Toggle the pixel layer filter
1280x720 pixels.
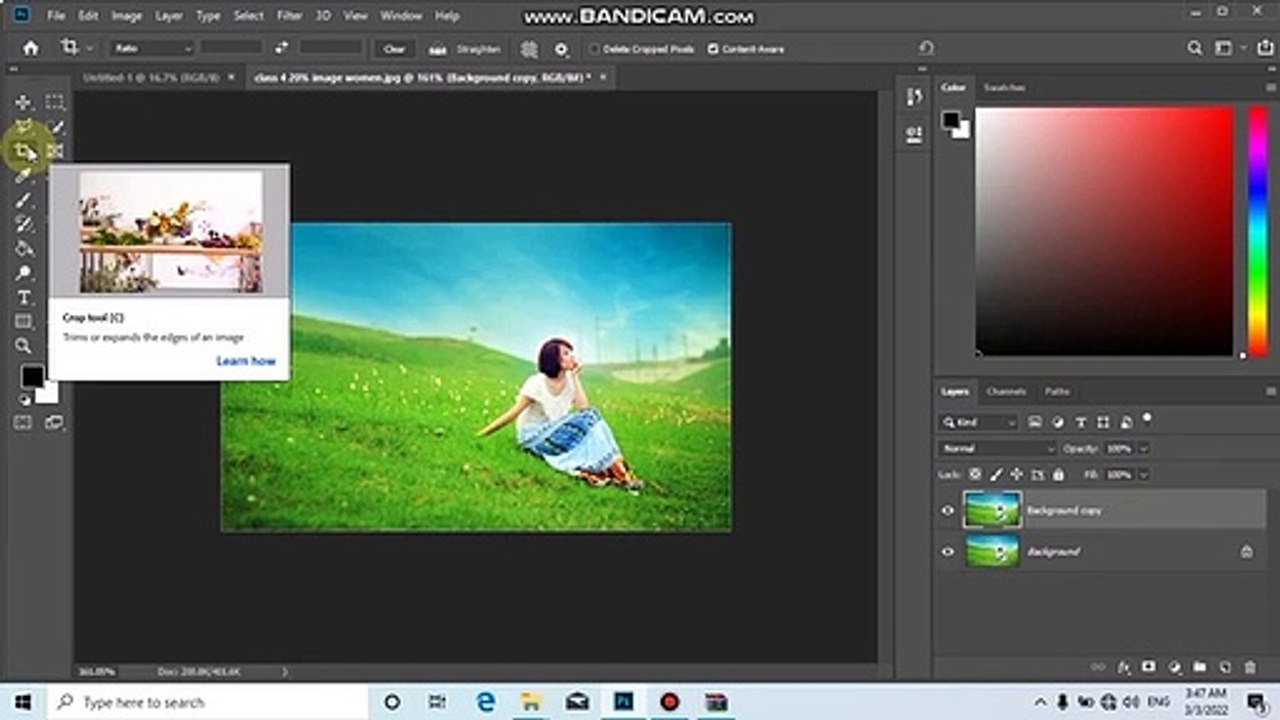coord(1035,422)
